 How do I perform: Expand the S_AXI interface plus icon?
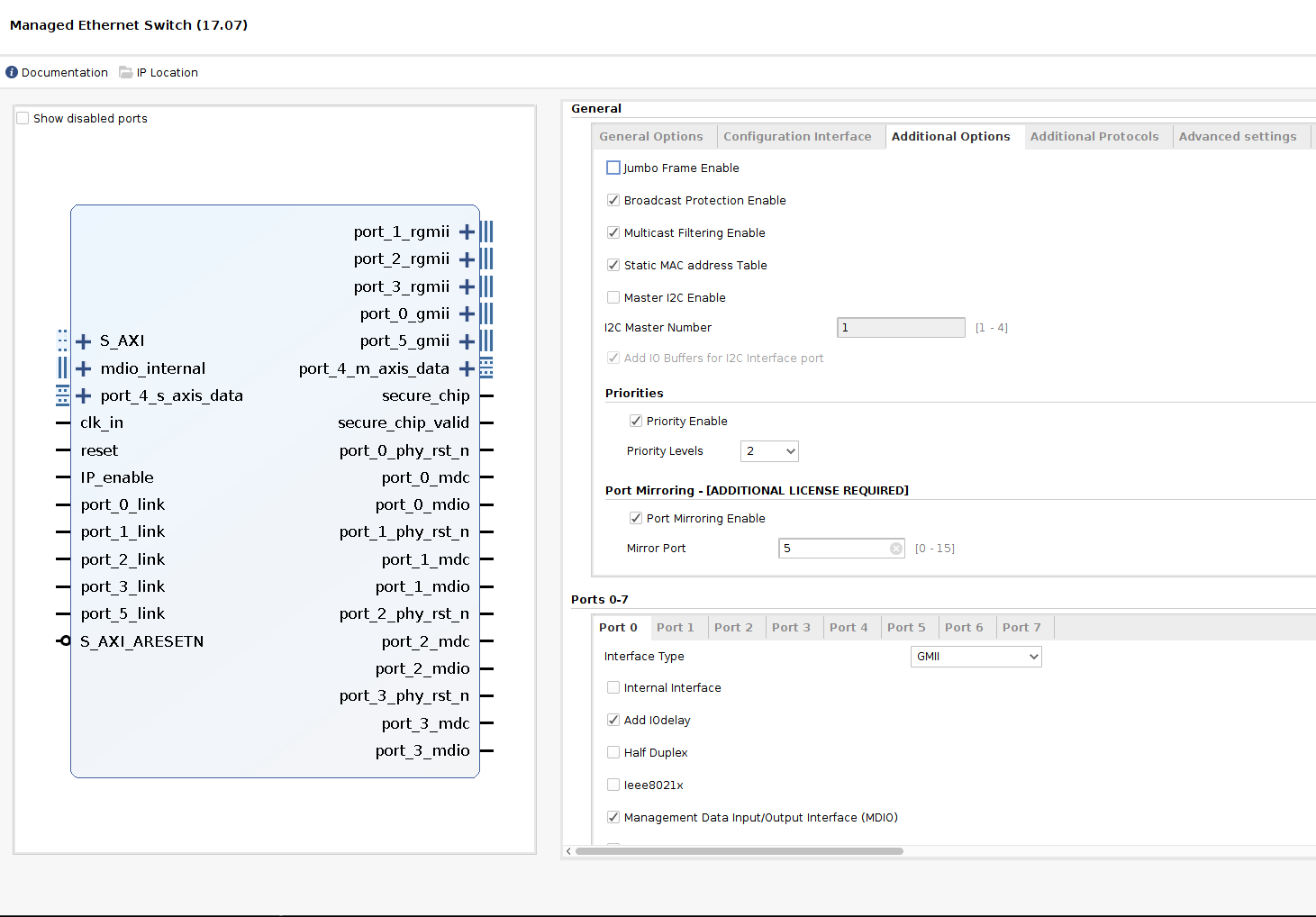click(x=84, y=341)
